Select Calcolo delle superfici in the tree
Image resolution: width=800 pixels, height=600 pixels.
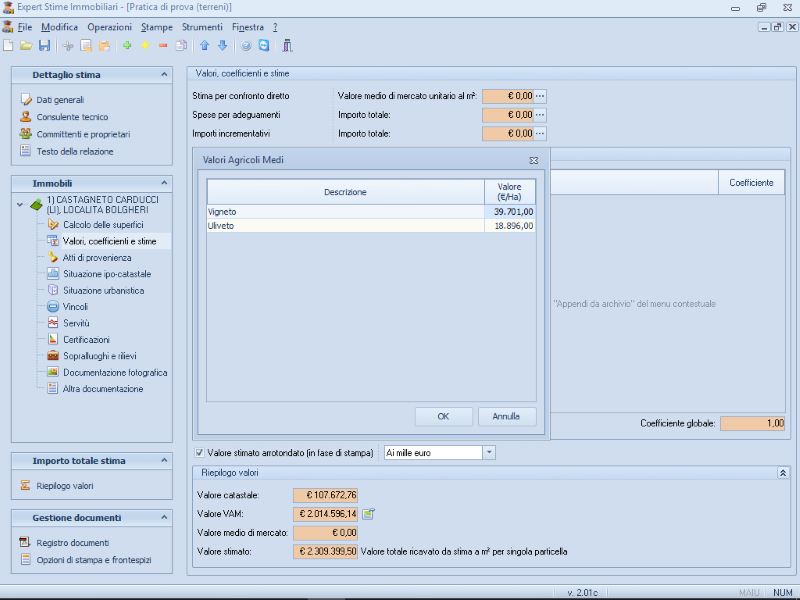(x=103, y=224)
